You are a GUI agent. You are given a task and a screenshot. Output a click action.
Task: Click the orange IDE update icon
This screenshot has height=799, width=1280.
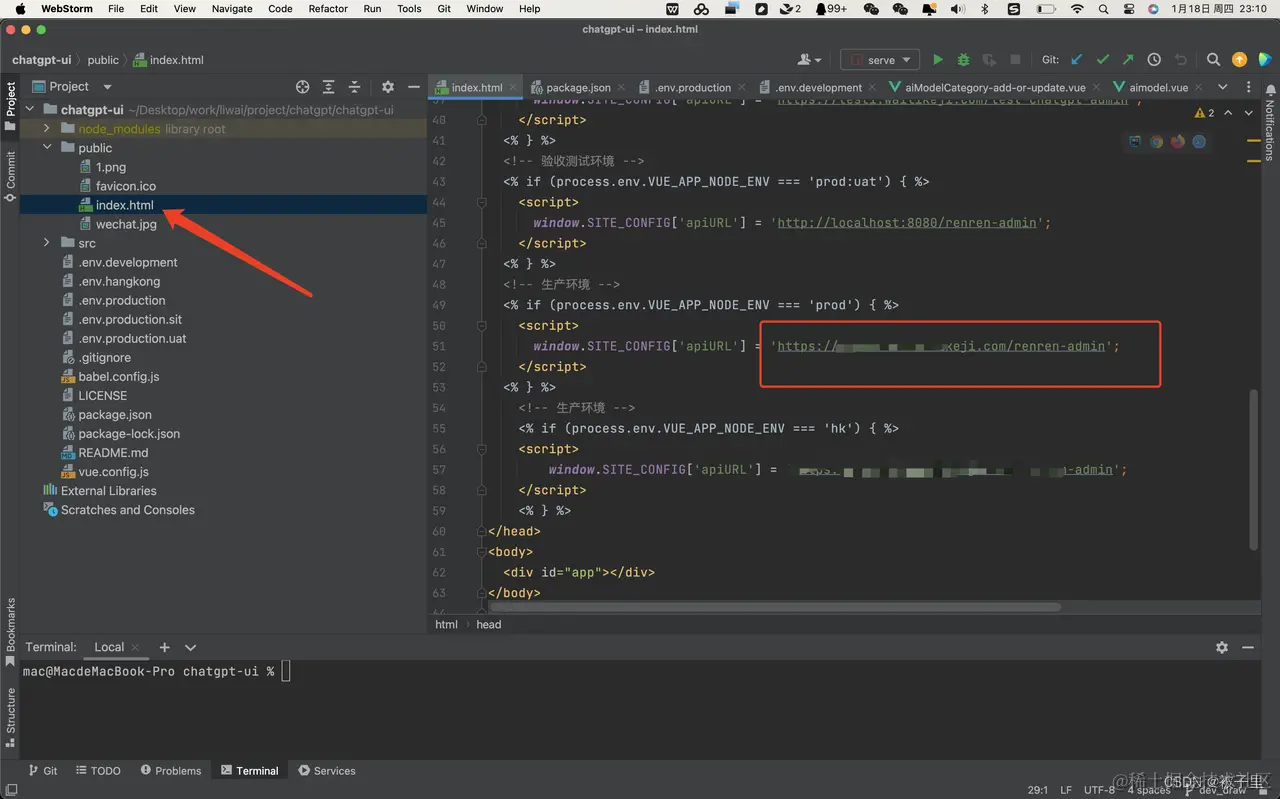1239,60
